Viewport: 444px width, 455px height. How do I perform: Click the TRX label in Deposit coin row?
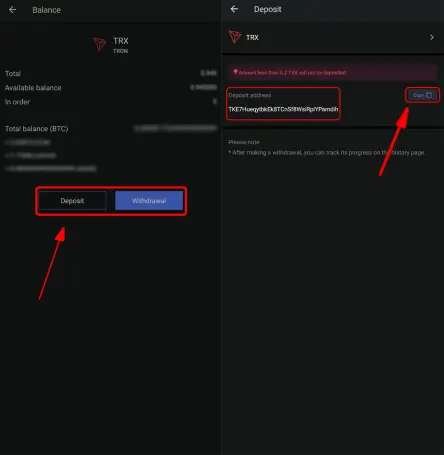(x=252, y=37)
